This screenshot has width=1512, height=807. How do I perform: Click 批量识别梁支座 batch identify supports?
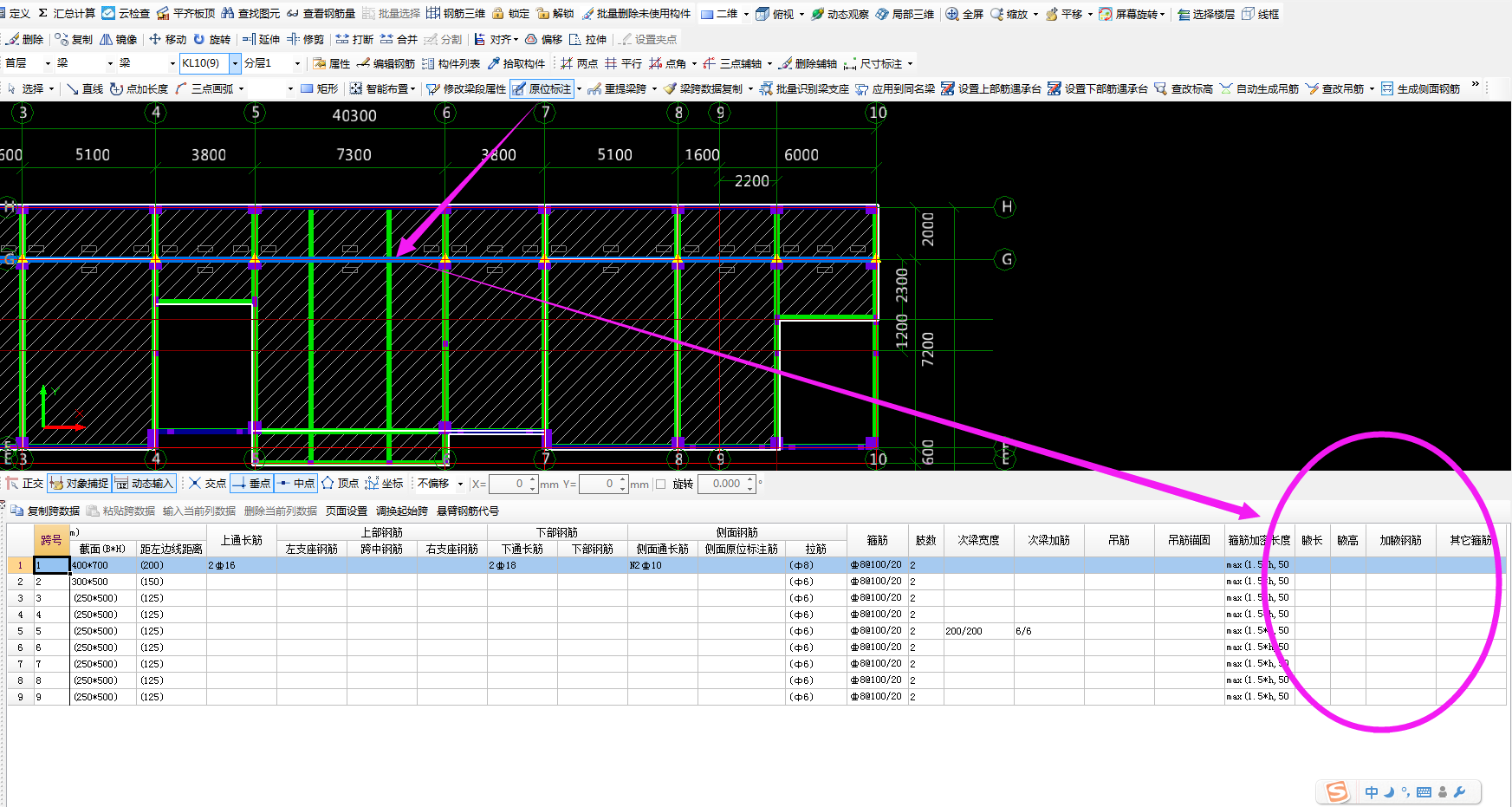tap(804, 88)
